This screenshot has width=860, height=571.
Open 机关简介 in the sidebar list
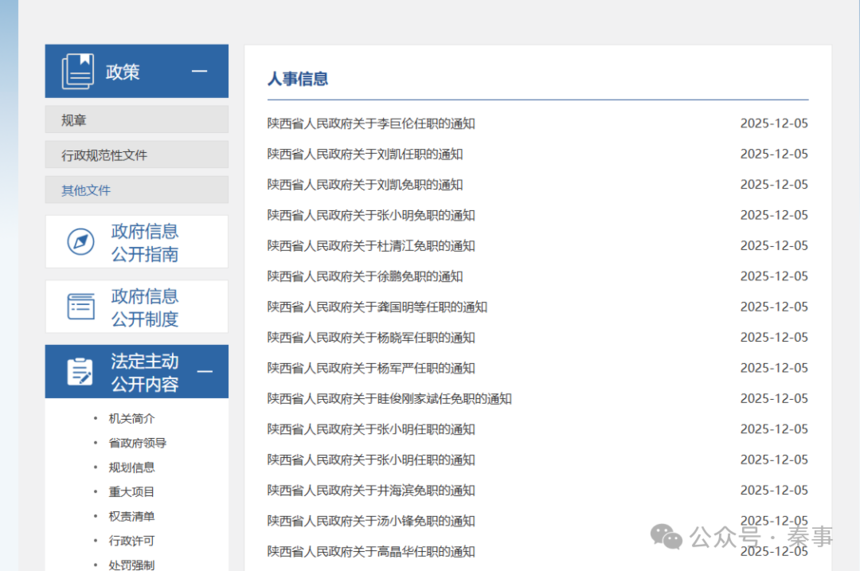132,418
